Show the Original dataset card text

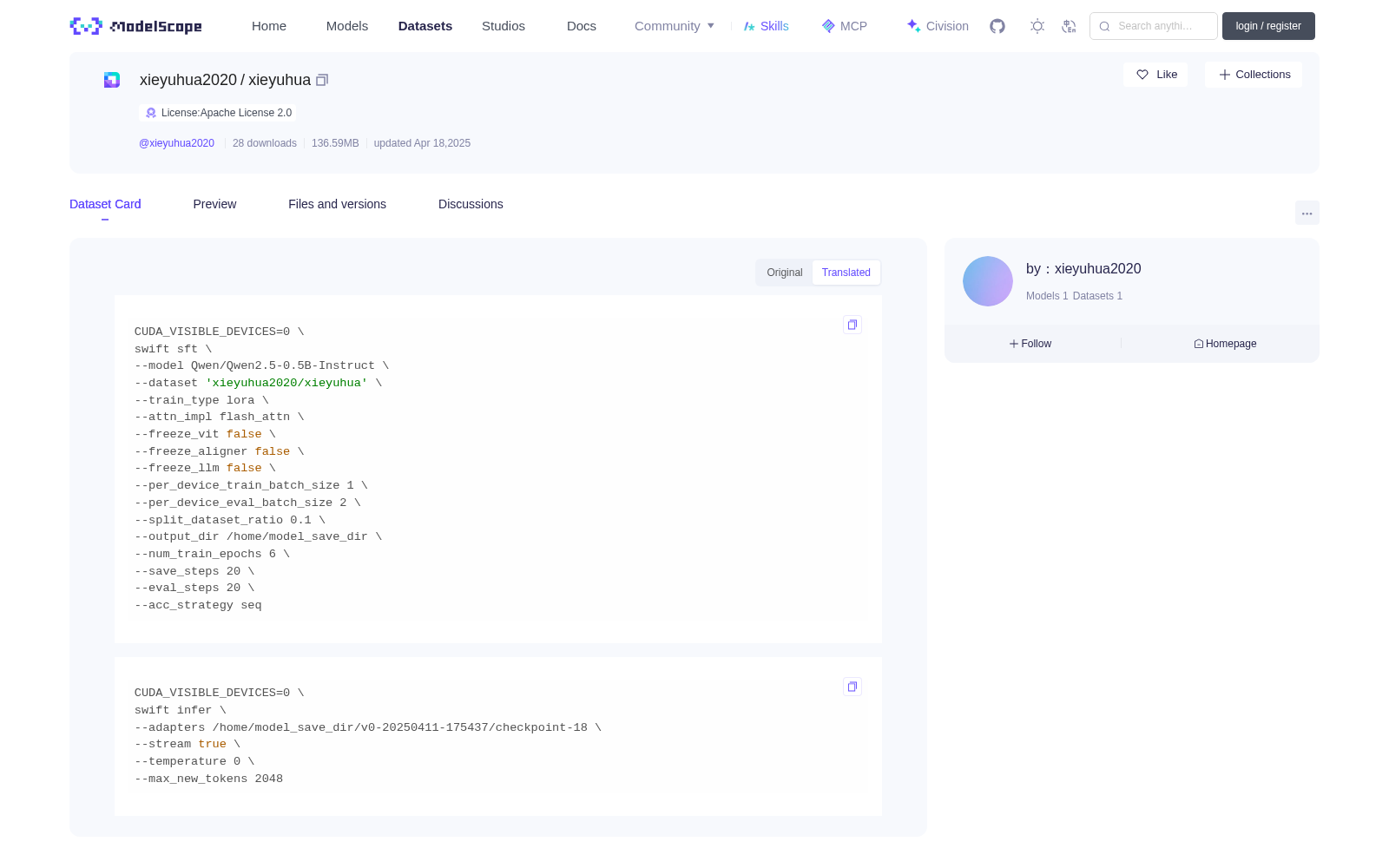[x=785, y=273]
